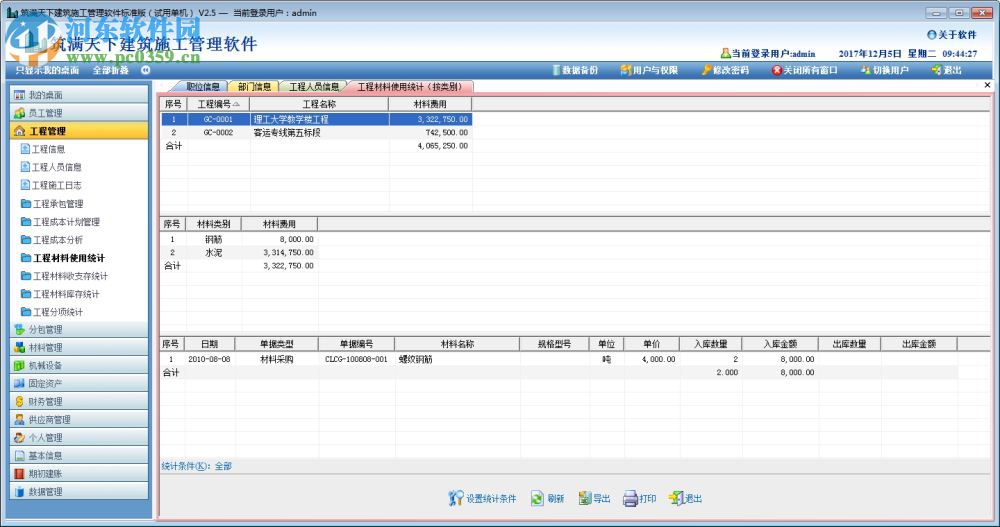1000x527 pixels.
Task: Open the 数据管理 sidebar section
Action: [80, 491]
